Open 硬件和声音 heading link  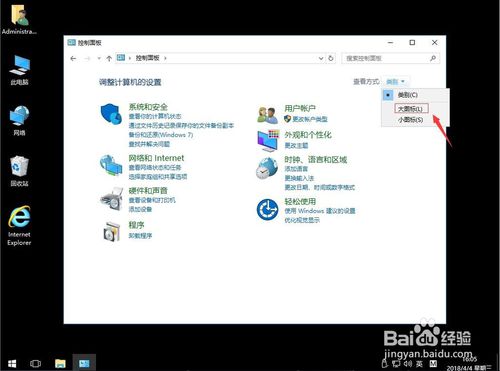click(148, 191)
